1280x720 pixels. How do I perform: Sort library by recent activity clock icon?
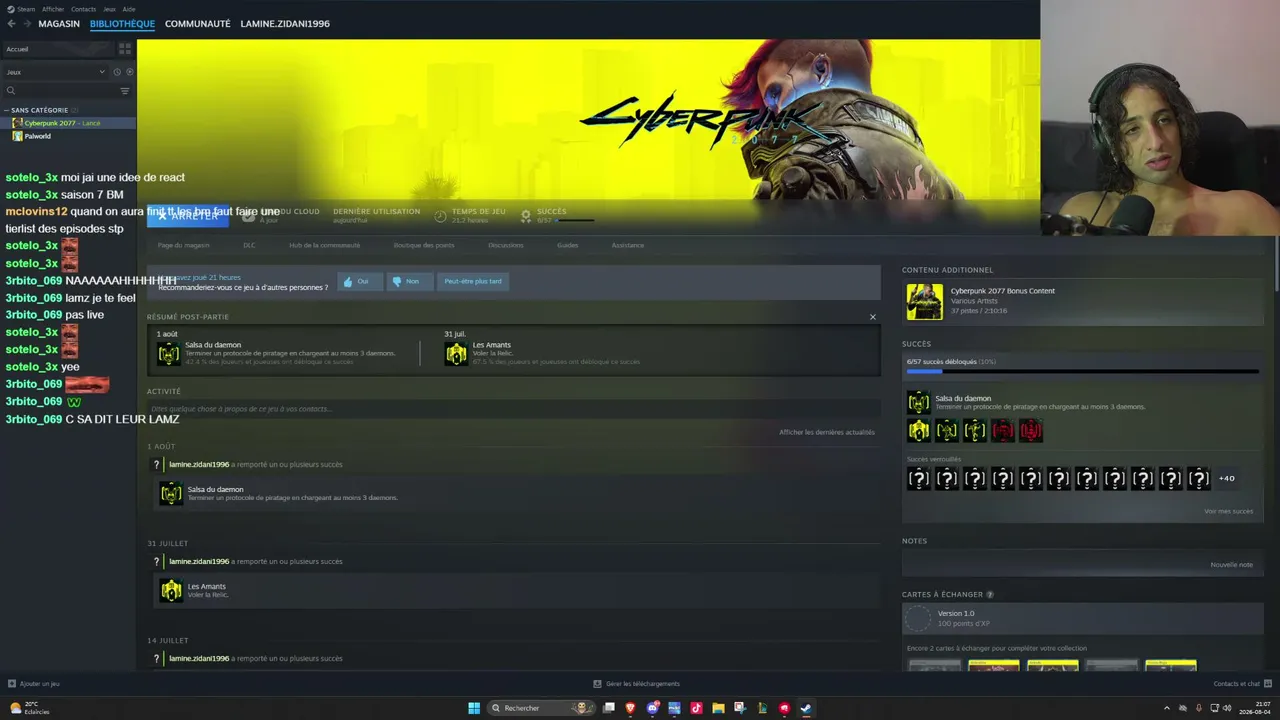point(117,72)
